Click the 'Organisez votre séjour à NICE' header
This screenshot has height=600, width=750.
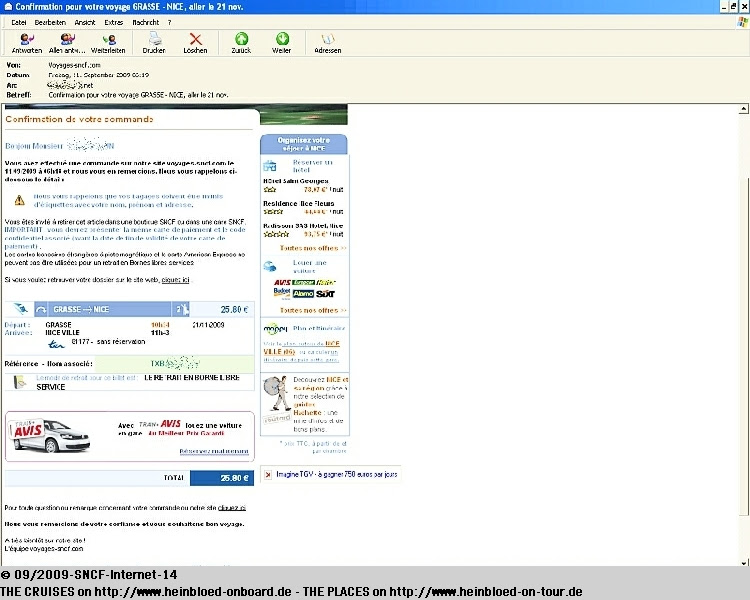[304, 144]
